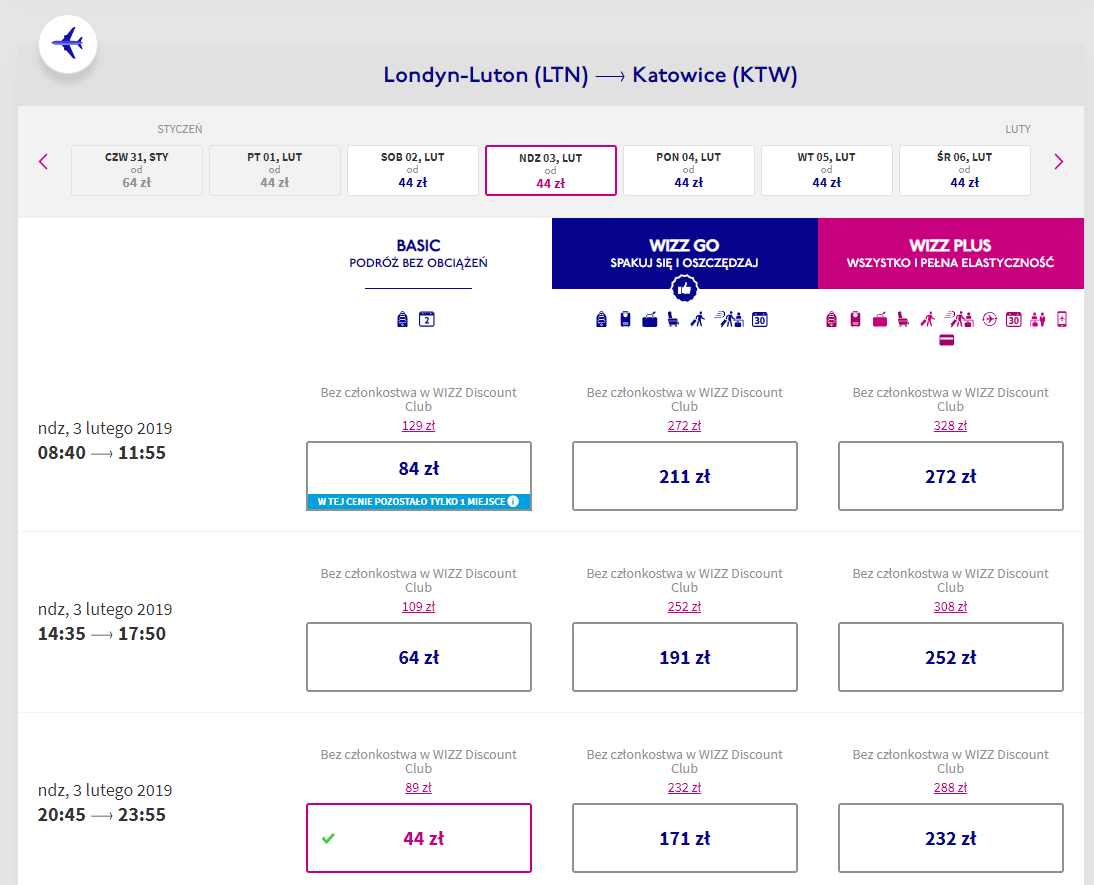This screenshot has height=885, width=1094.
Task: Open the non-member link above 211 zł
Action: 684,426
